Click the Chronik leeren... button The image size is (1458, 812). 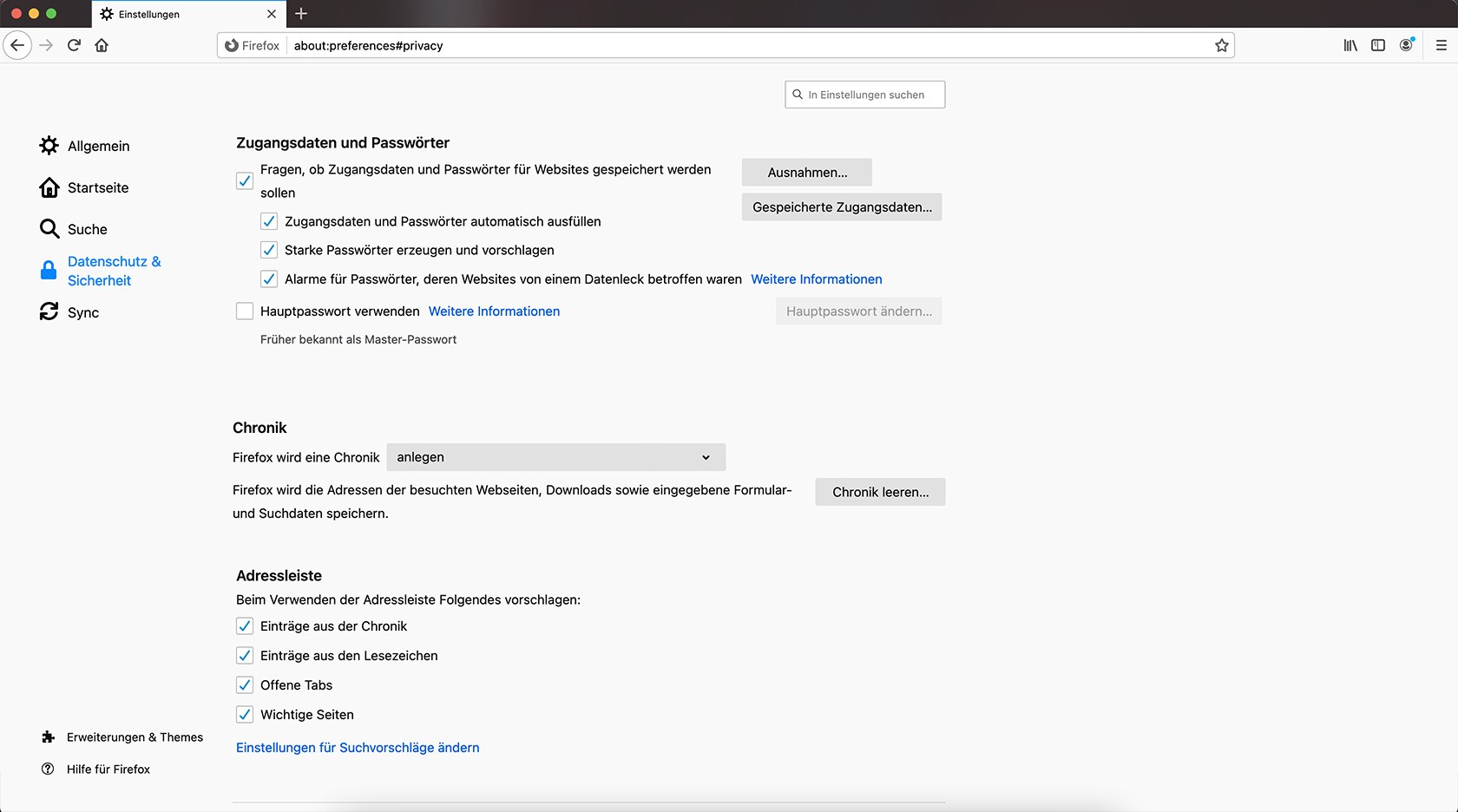(880, 492)
